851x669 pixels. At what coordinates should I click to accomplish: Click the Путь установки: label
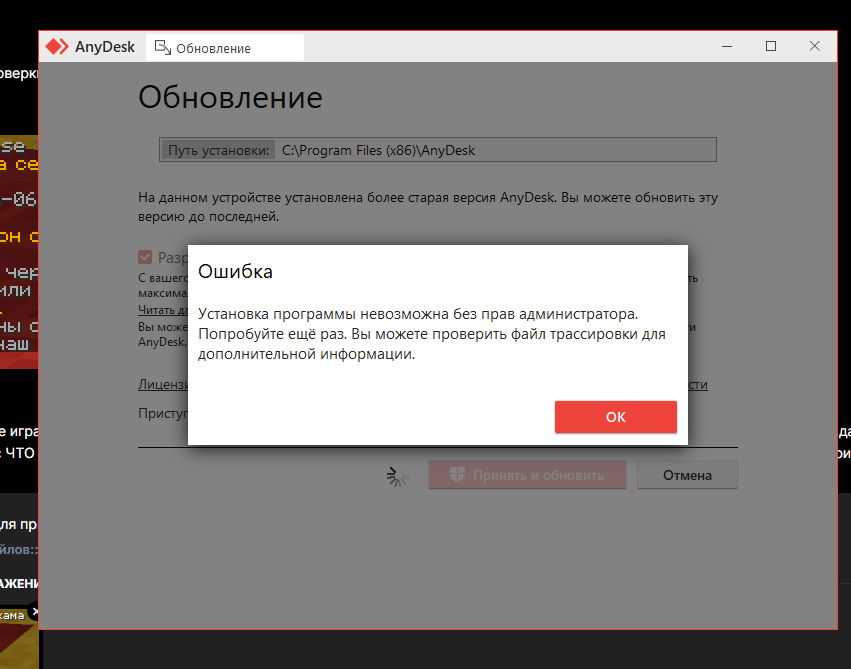click(218, 150)
